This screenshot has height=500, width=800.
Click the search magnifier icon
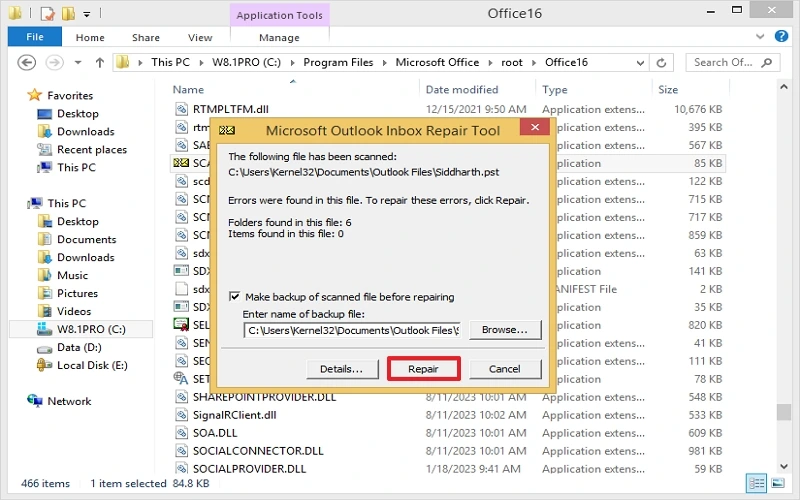pos(766,62)
